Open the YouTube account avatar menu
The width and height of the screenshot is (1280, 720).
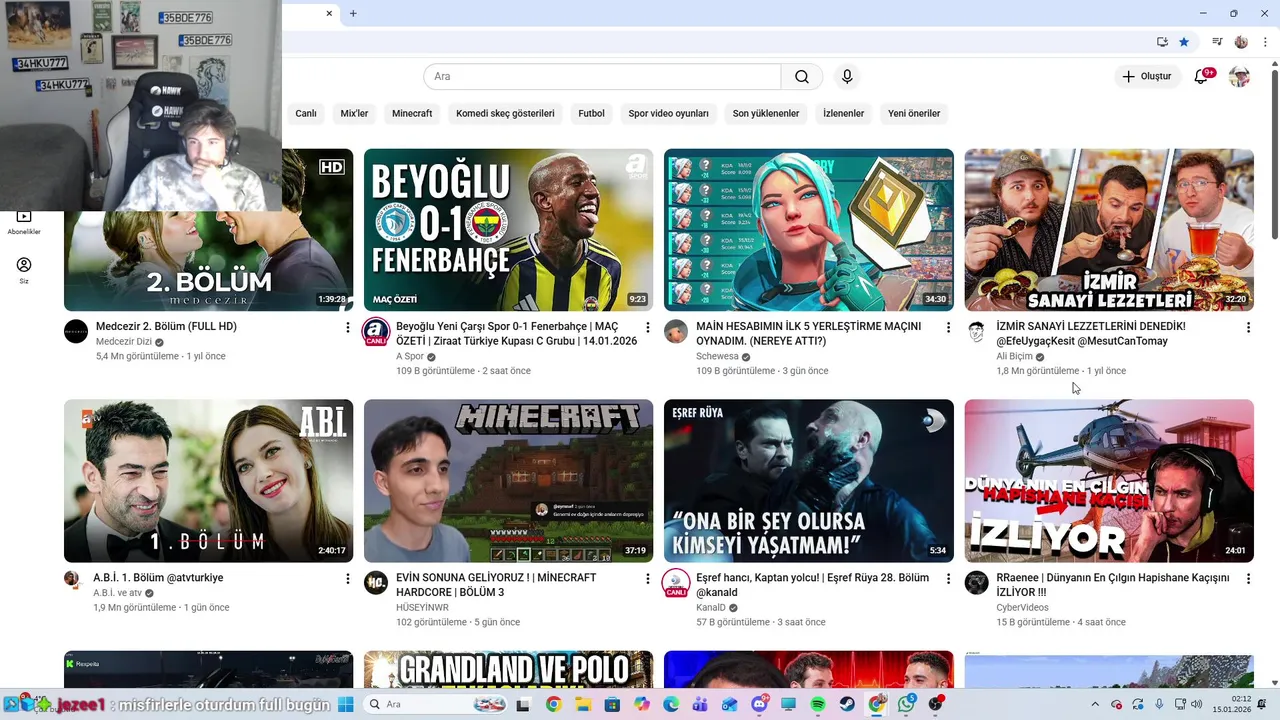(x=1239, y=77)
